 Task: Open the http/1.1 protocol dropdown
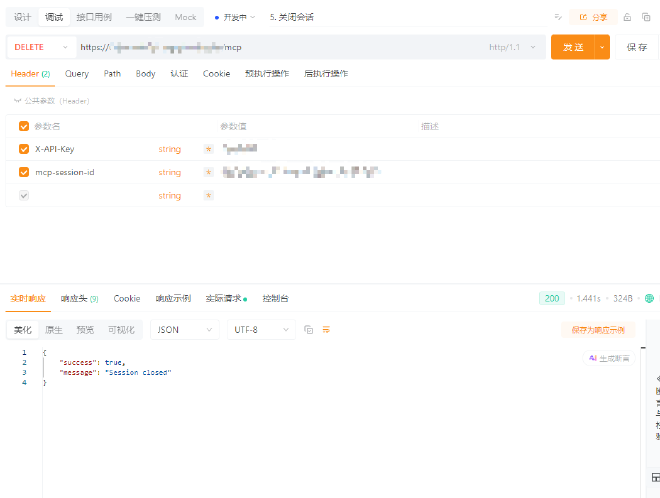(x=513, y=47)
